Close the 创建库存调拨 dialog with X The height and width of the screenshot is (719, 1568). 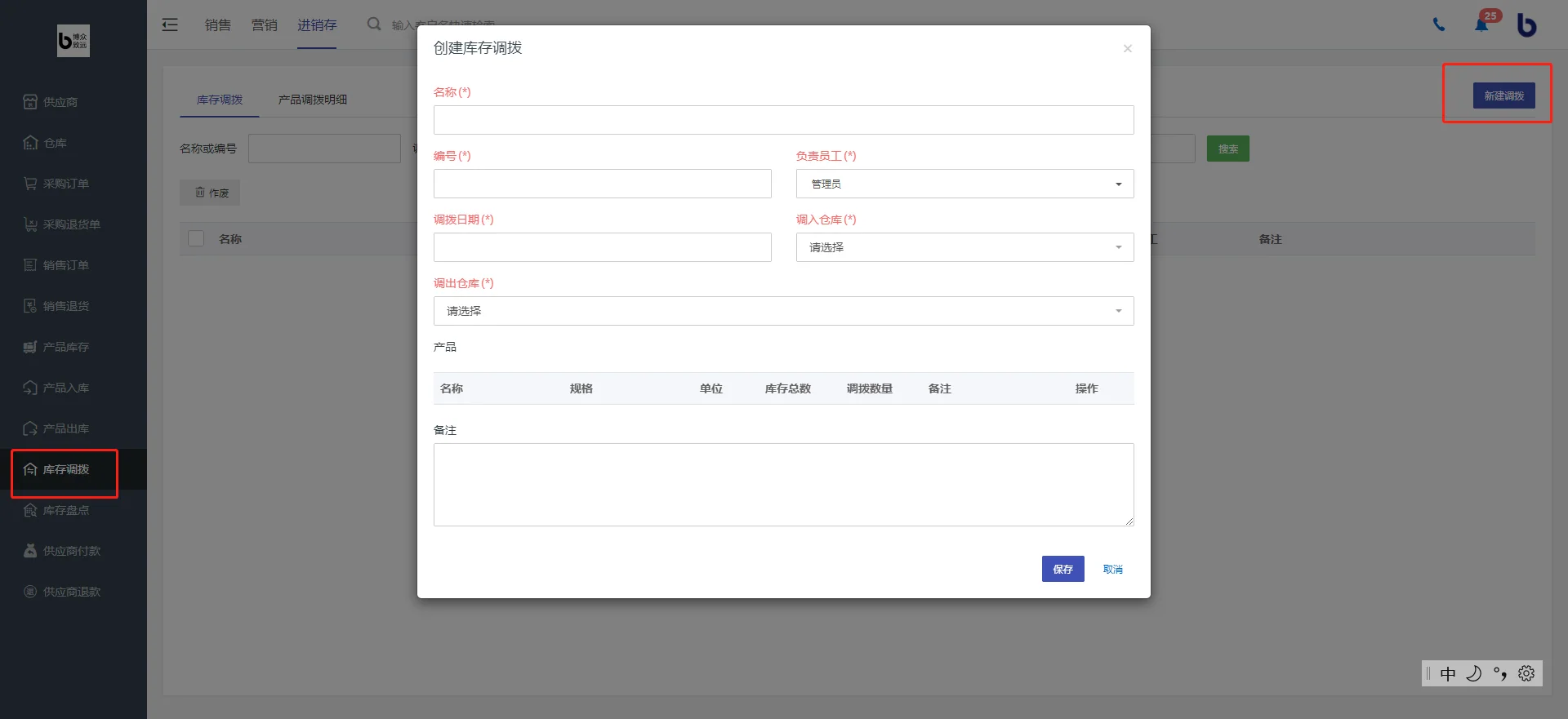1128,49
